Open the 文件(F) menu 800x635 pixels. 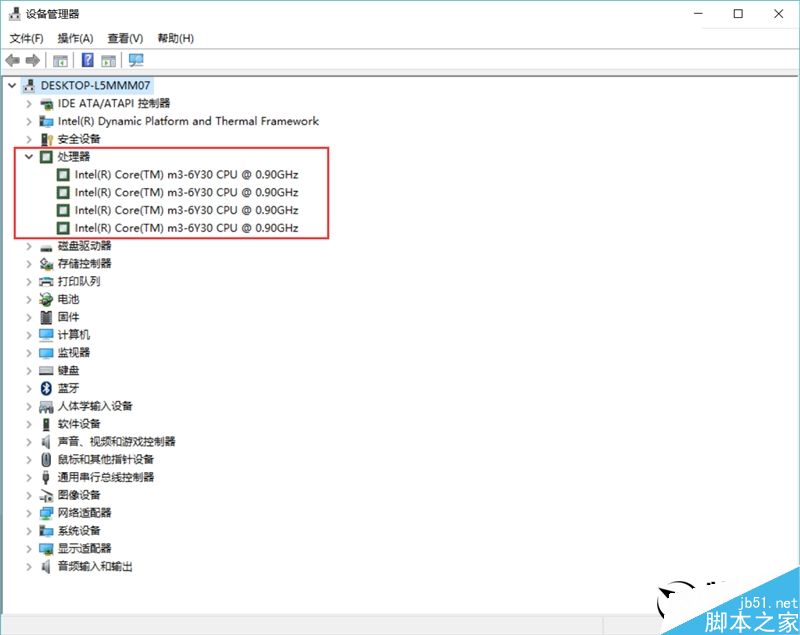[x=27, y=38]
